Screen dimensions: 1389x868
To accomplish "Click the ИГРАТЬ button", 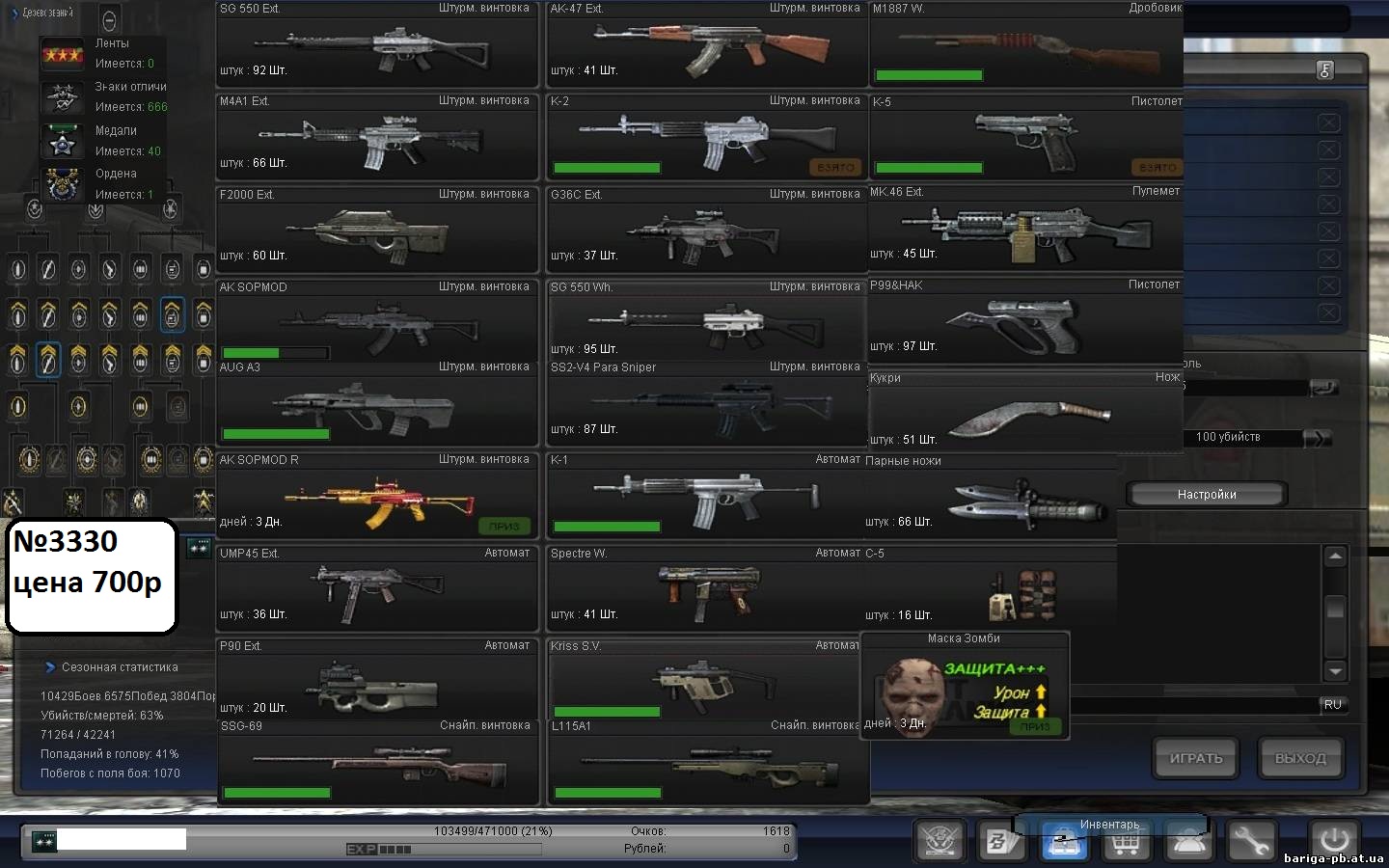I will 1196,758.
